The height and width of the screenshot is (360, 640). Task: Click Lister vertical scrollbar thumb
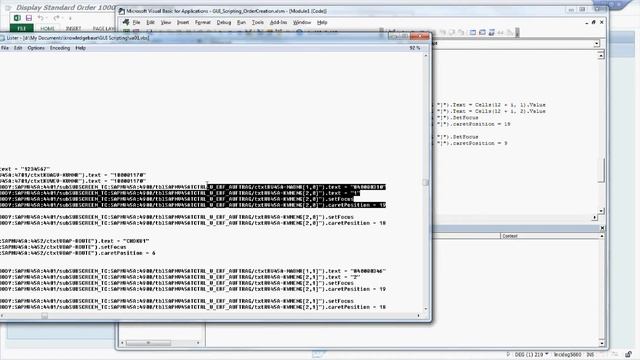tap(425, 182)
